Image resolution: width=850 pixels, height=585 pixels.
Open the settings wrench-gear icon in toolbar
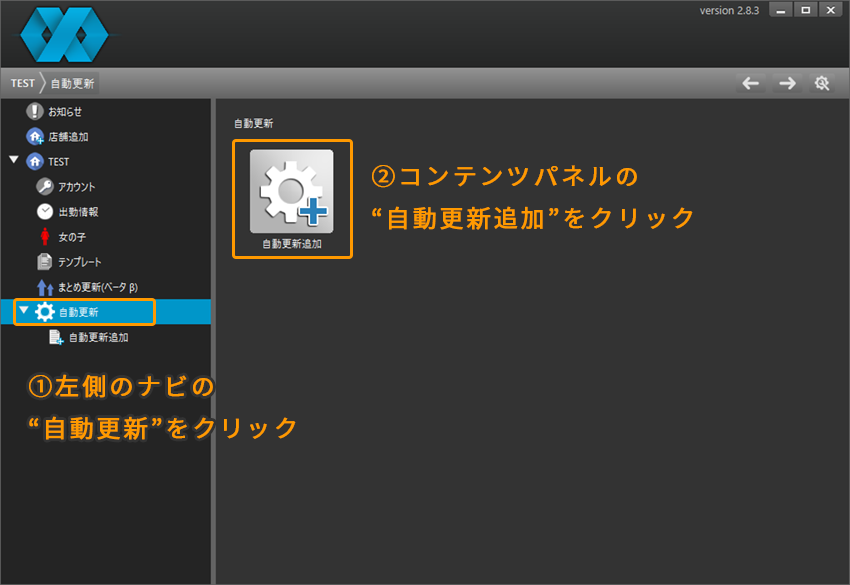[822, 83]
